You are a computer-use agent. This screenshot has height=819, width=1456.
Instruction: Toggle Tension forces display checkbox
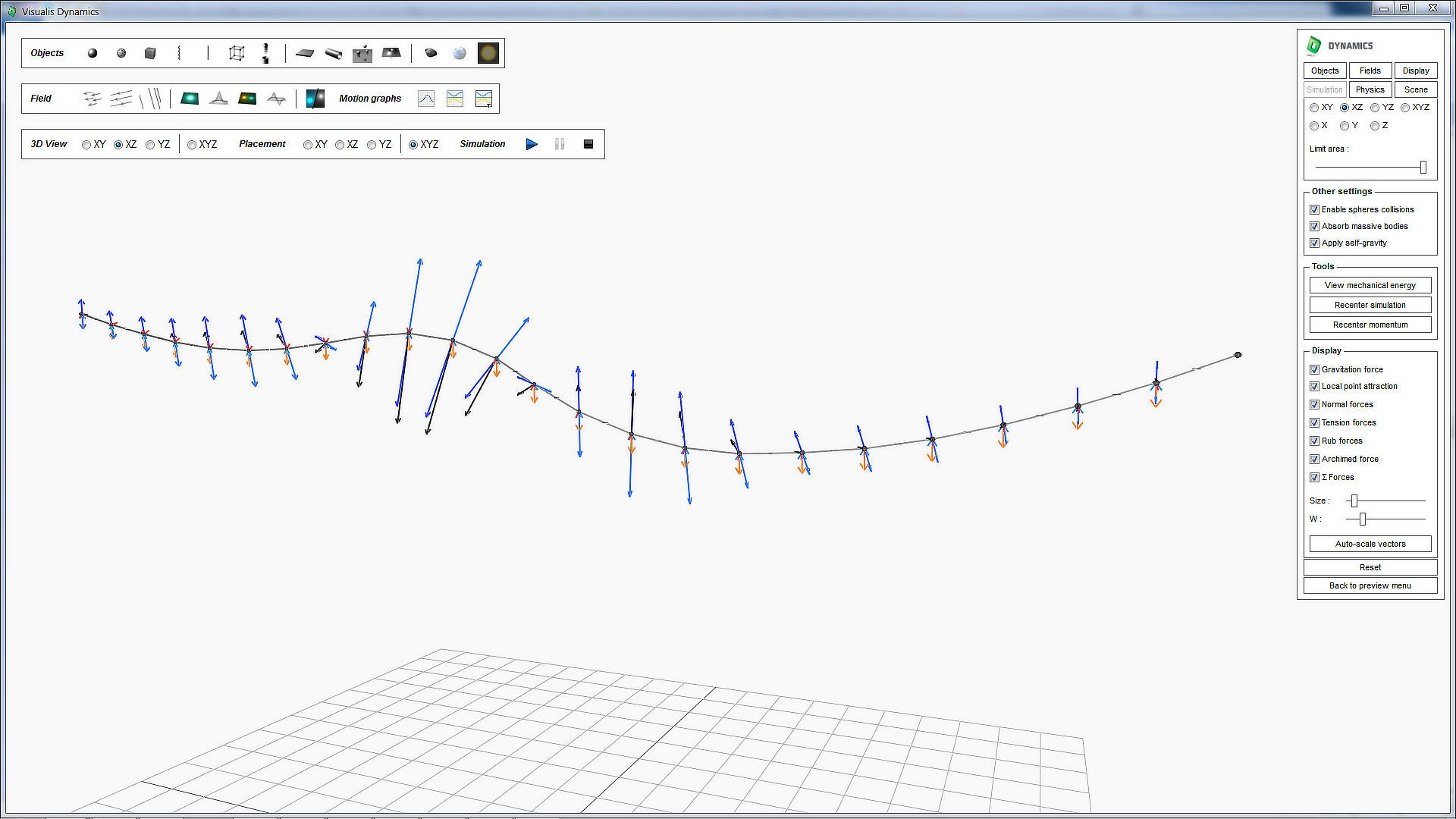1315,423
